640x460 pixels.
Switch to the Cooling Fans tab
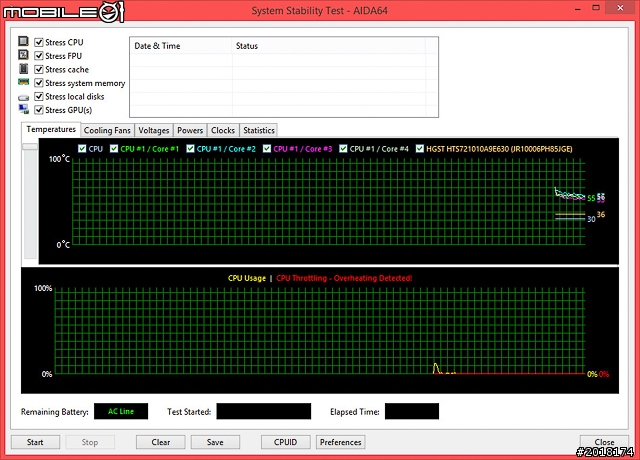pos(107,130)
